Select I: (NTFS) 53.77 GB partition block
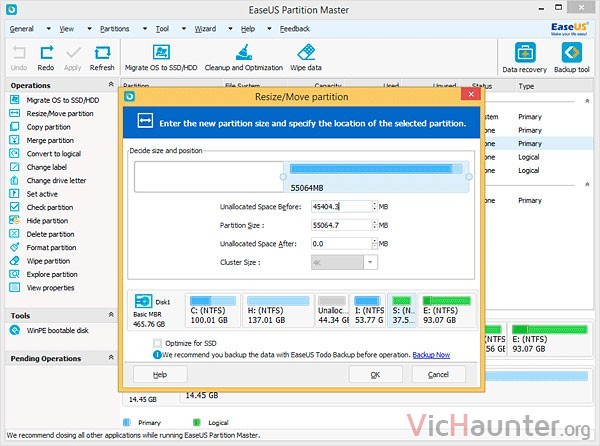The height and width of the screenshot is (446, 600). pos(368,310)
